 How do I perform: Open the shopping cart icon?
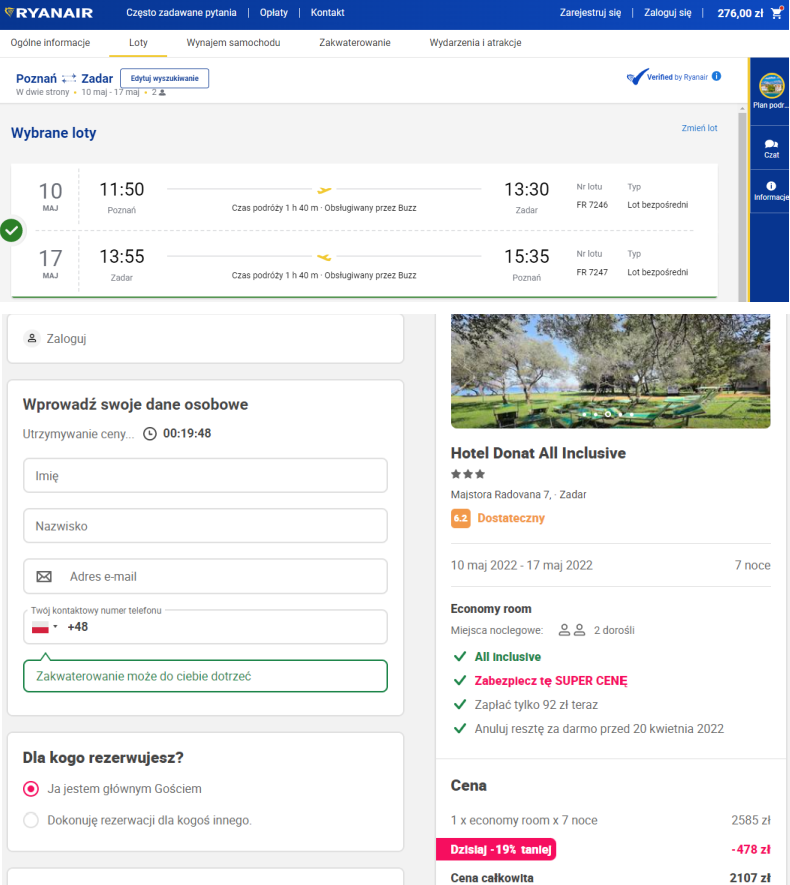pyautogui.click(x=776, y=13)
